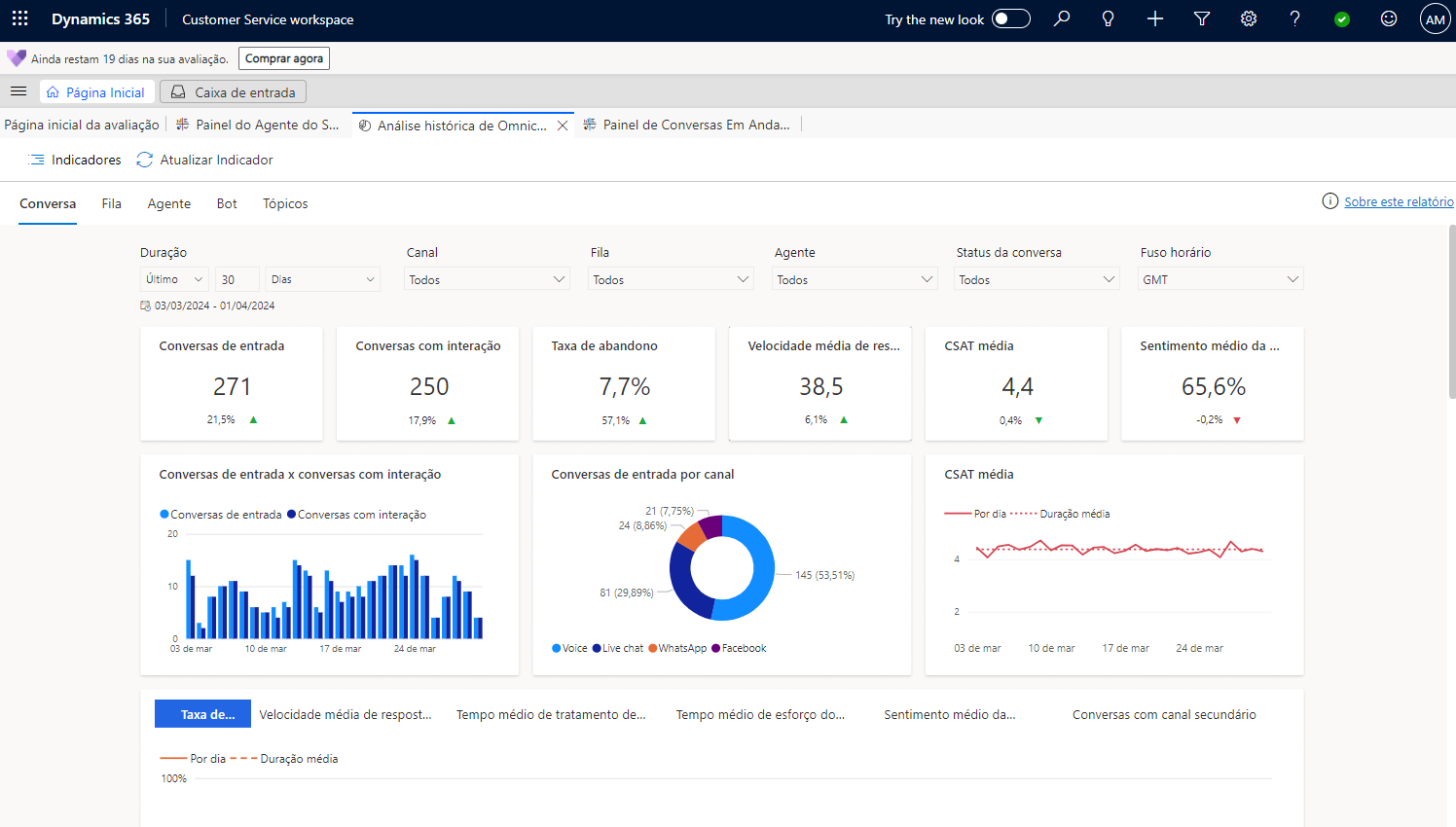Switch to the Tópicos report tab
The height and width of the screenshot is (827, 1456).
click(x=285, y=203)
